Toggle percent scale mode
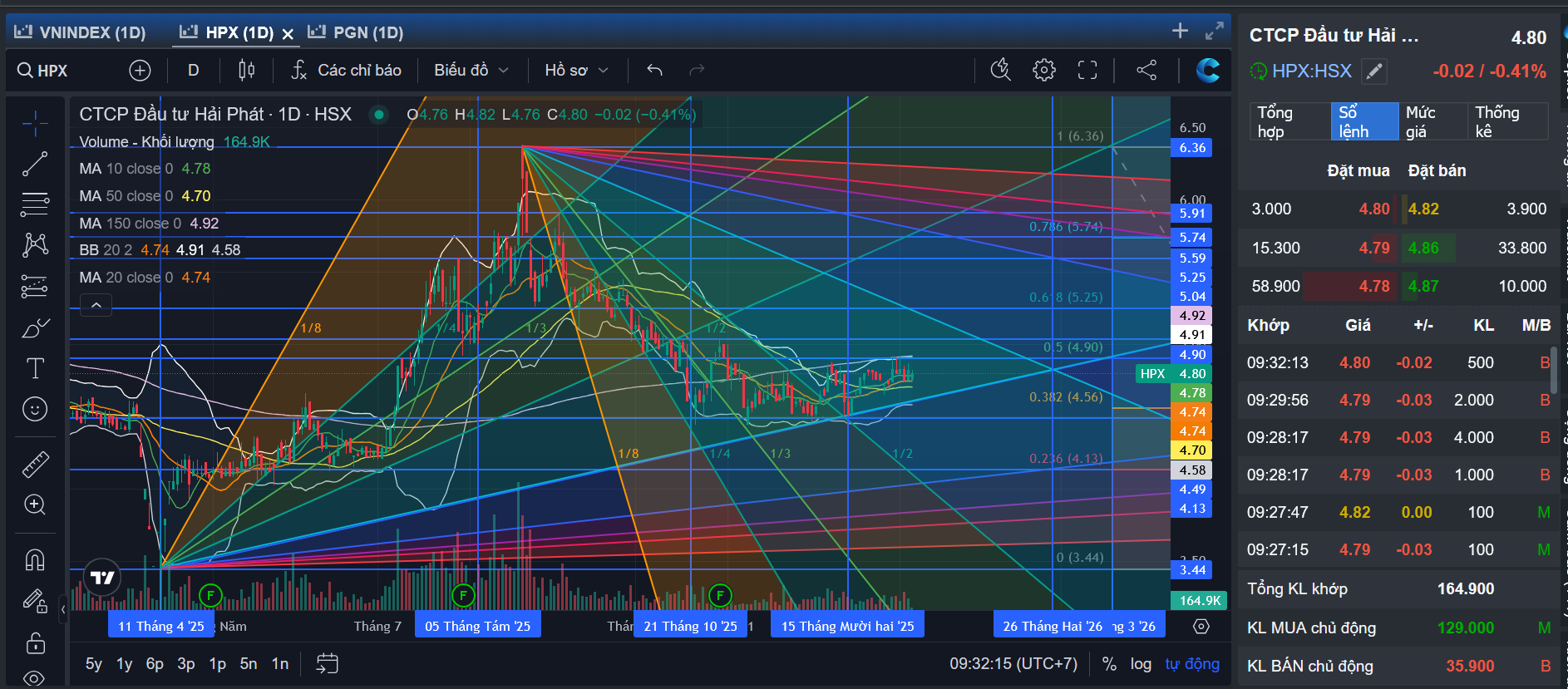Screen dimensions: 1568x689 (x=1109, y=664)
